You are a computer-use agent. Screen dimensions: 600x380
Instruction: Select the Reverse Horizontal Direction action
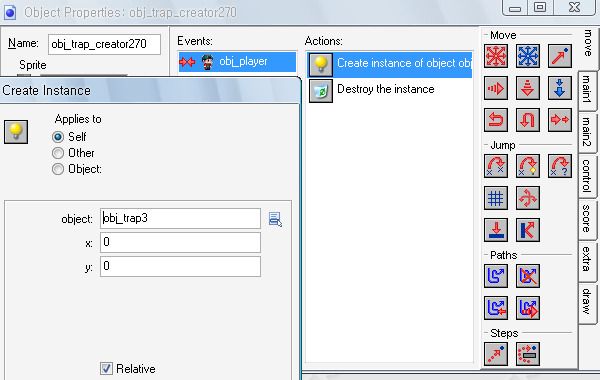click(x=496, y=120)
